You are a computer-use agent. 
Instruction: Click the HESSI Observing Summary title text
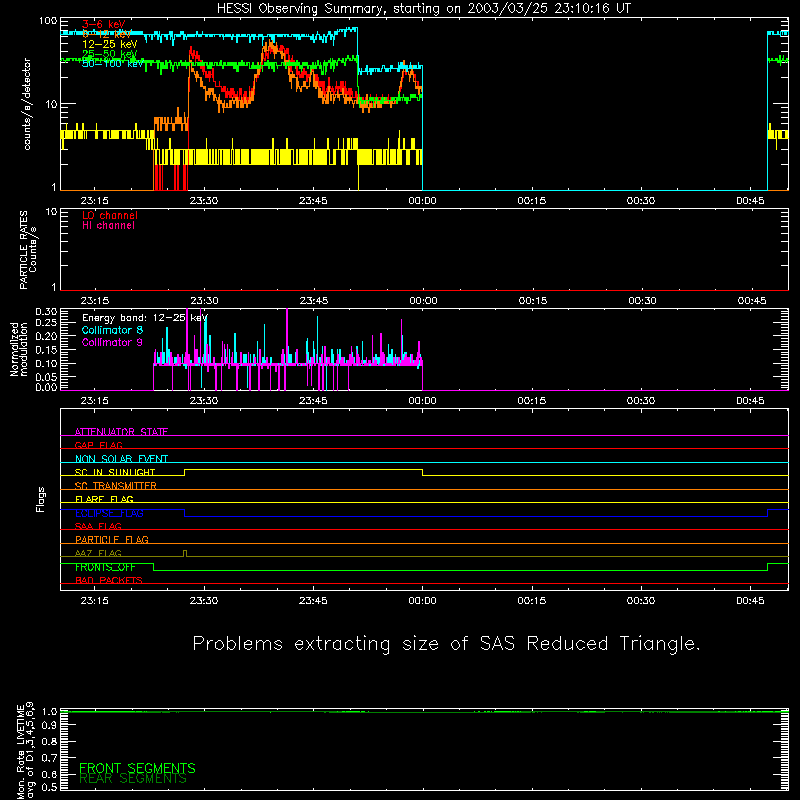[x=423, y=9]
